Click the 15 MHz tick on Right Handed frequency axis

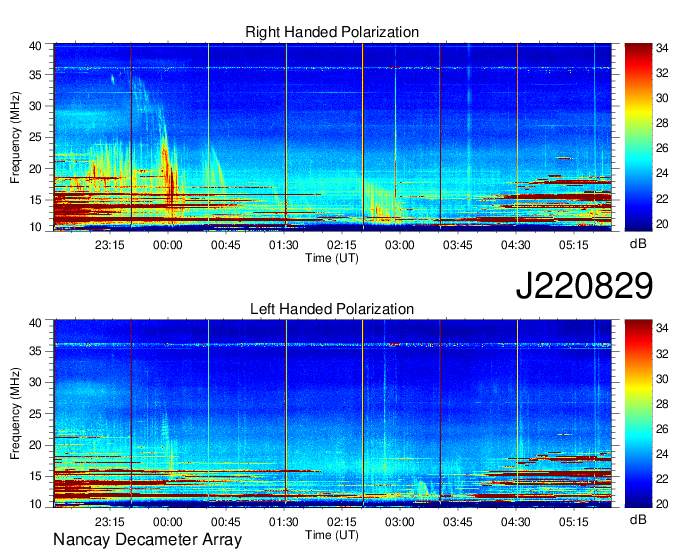point(35,200)
